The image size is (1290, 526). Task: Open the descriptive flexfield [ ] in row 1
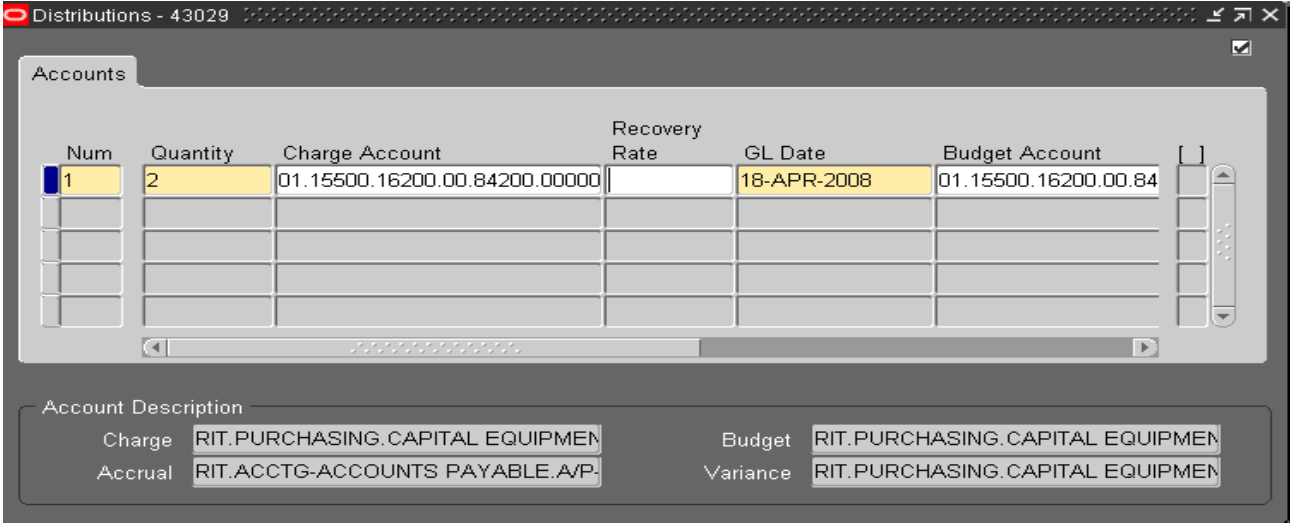point(1191,181)
